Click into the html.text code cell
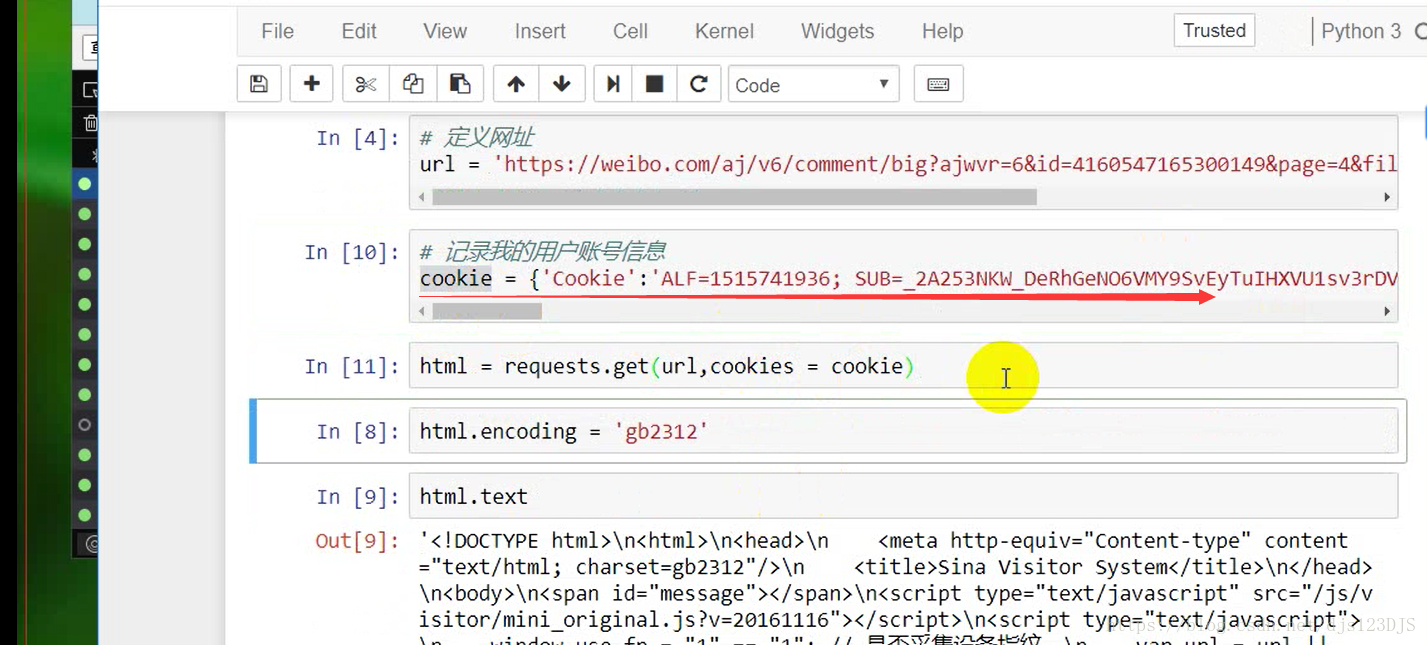This screenshot has width=1427, height=645. pos(903,496)
